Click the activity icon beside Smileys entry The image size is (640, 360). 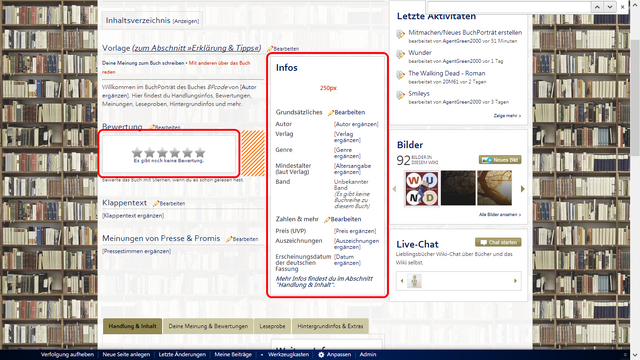tap(400, 95)
